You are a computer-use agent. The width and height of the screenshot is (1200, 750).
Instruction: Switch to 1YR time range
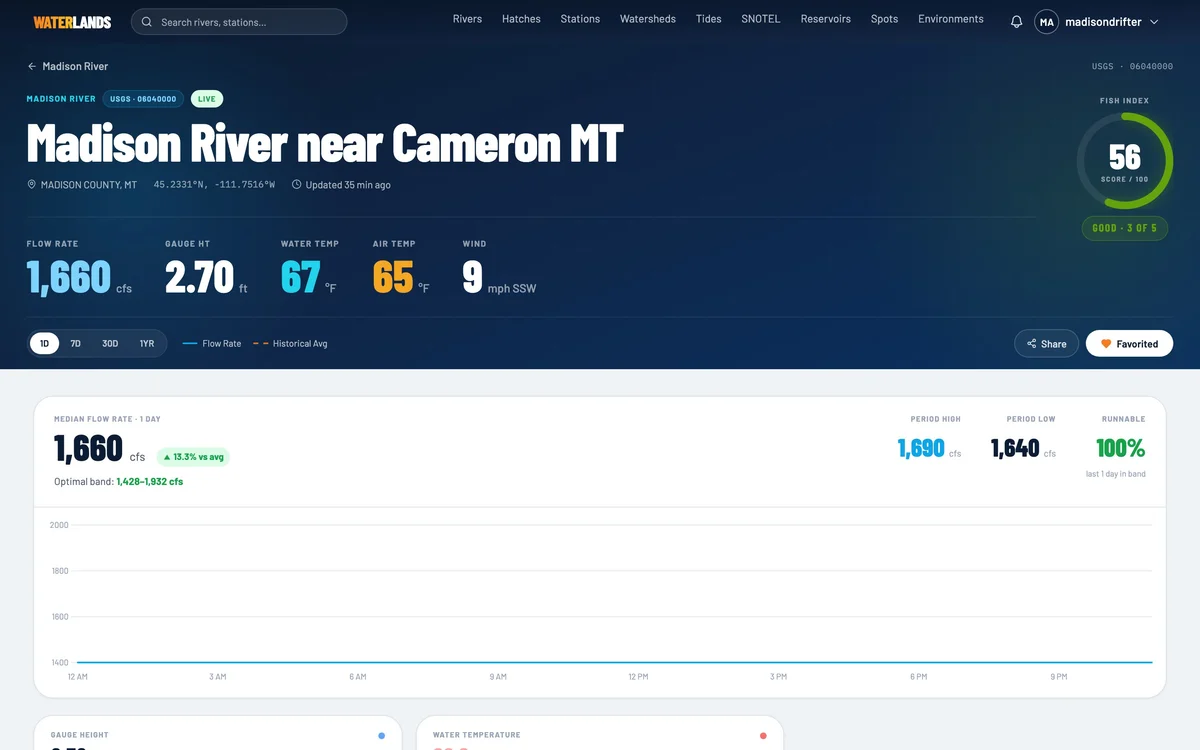pos(147,344)
